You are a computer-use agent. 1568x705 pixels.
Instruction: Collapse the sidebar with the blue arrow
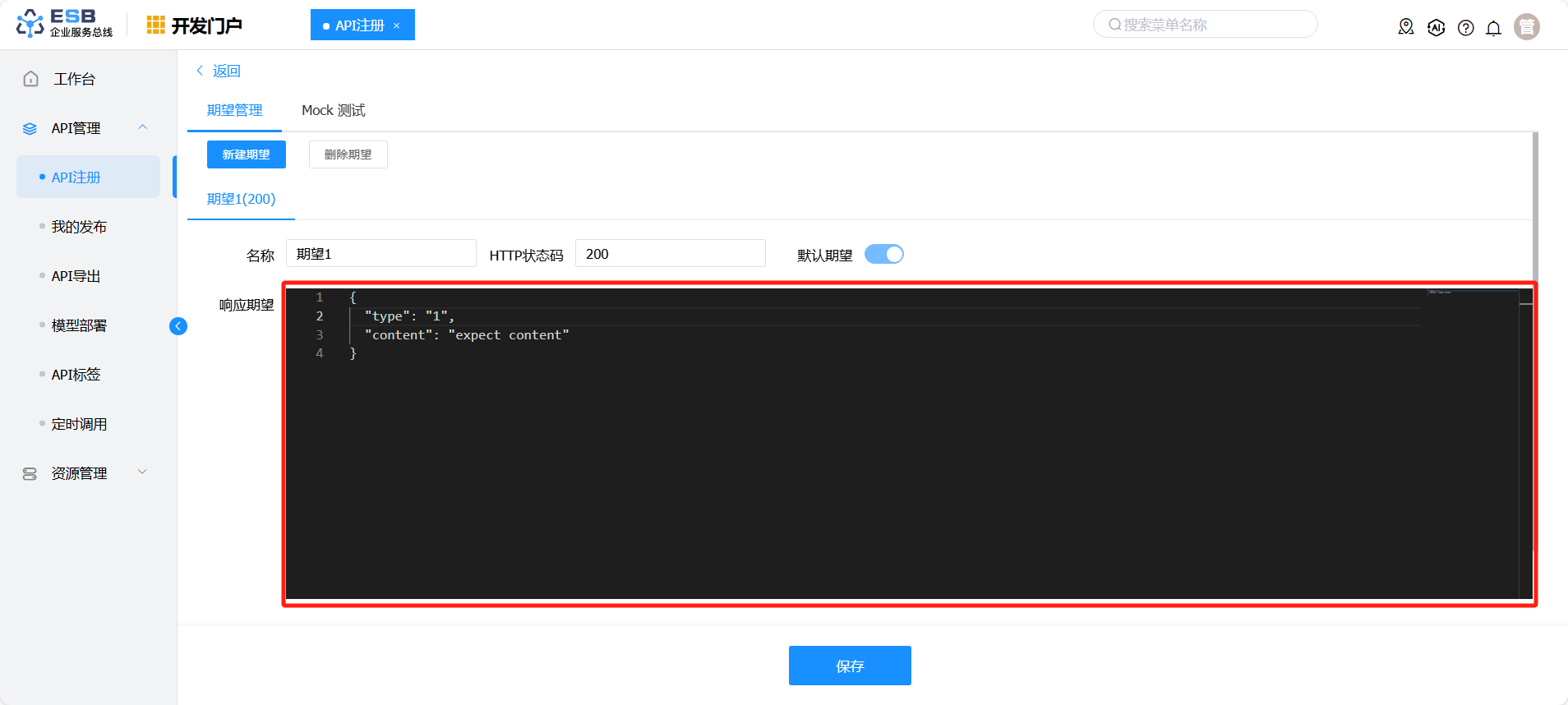(x=178, y=326)
